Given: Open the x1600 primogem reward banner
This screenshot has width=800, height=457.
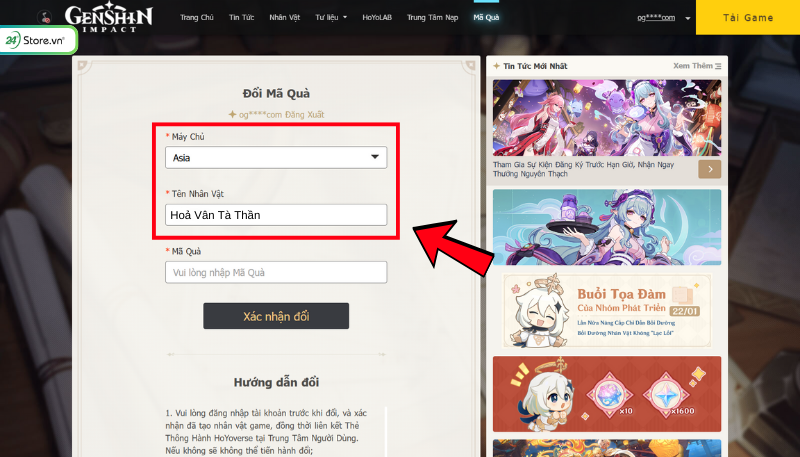Looking at the screenshot, I should 607,394.
